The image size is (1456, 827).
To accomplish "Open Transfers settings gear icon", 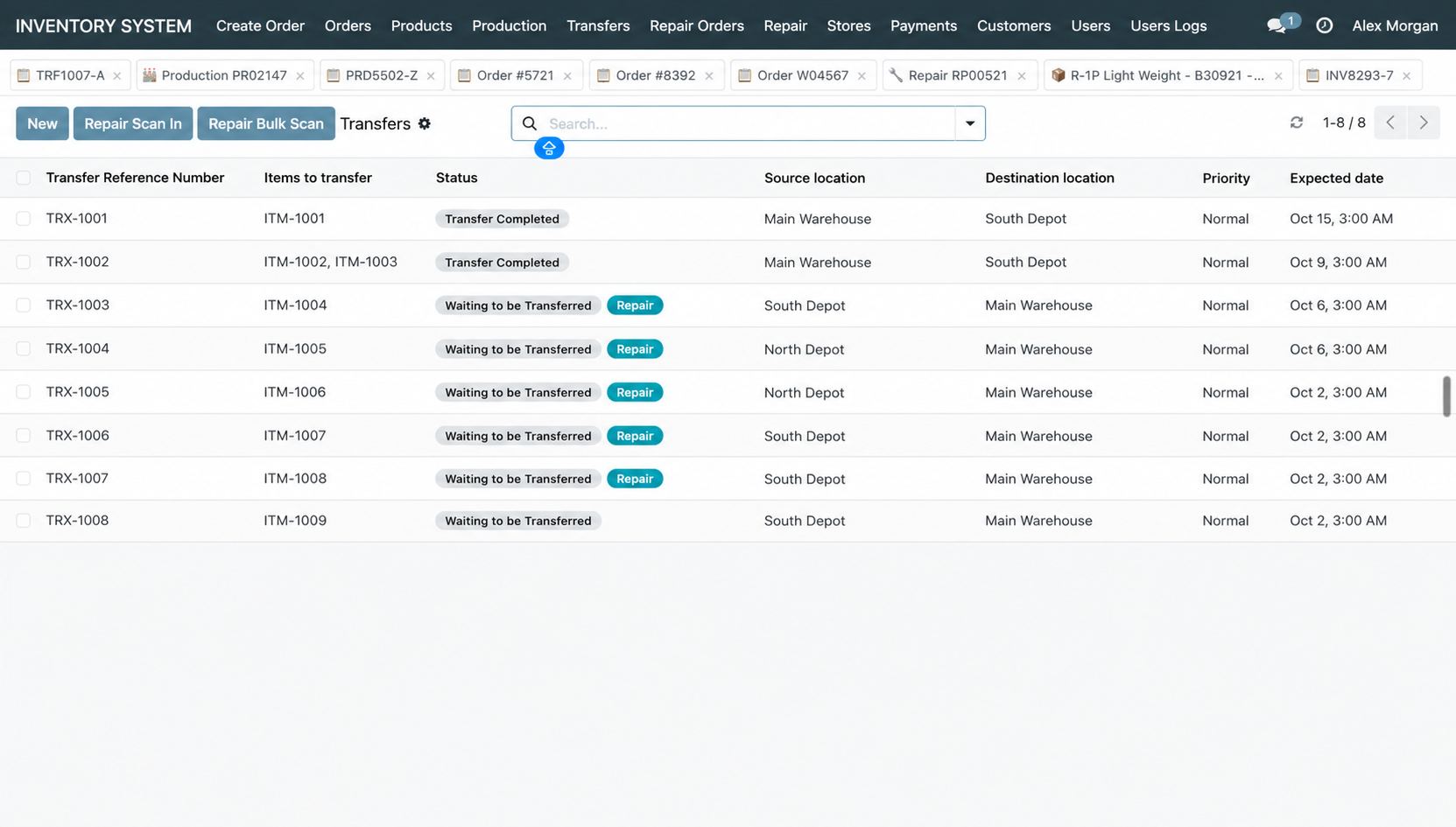I will coord(425,123).
